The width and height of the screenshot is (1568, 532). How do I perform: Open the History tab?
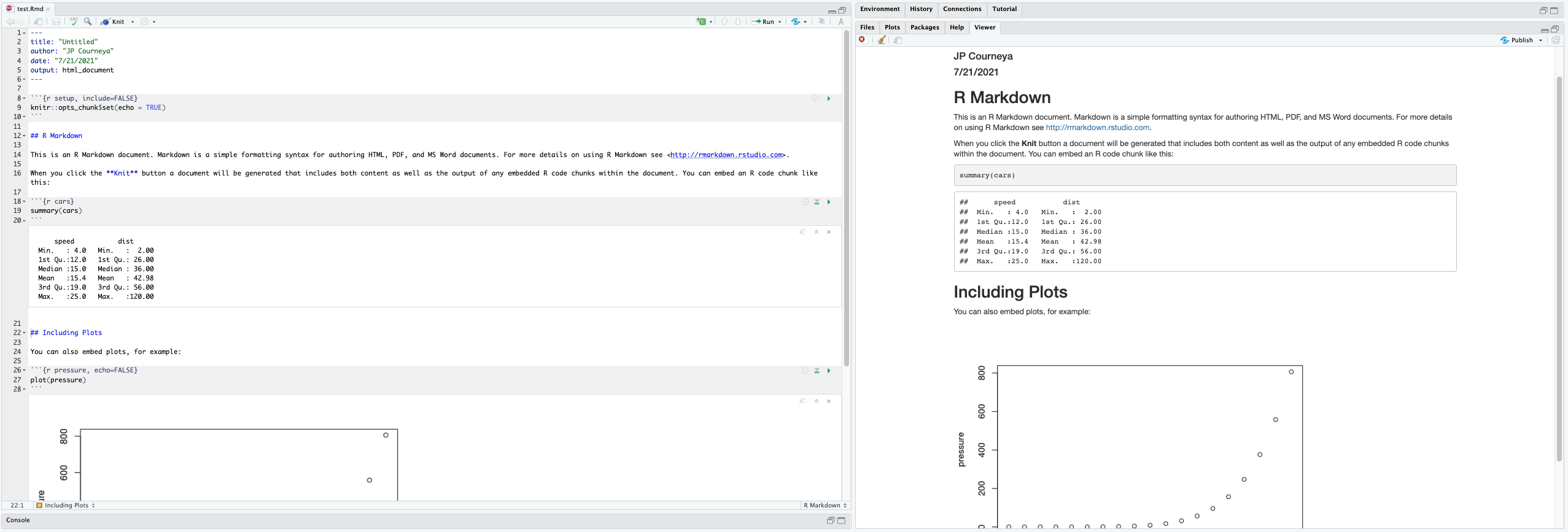click(x=920, y=9)
